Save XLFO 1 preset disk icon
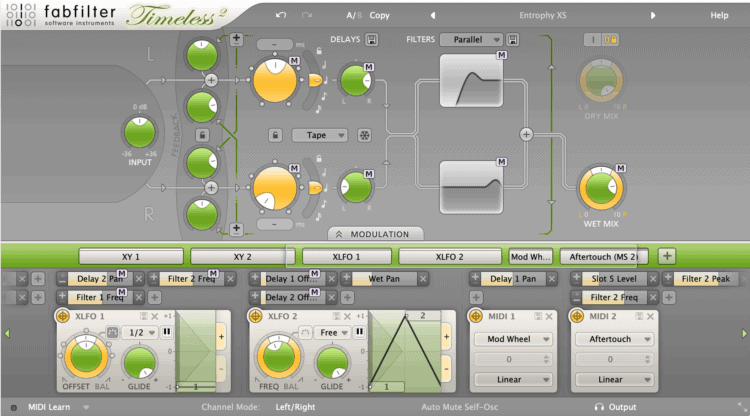 [x=143, y=316]
